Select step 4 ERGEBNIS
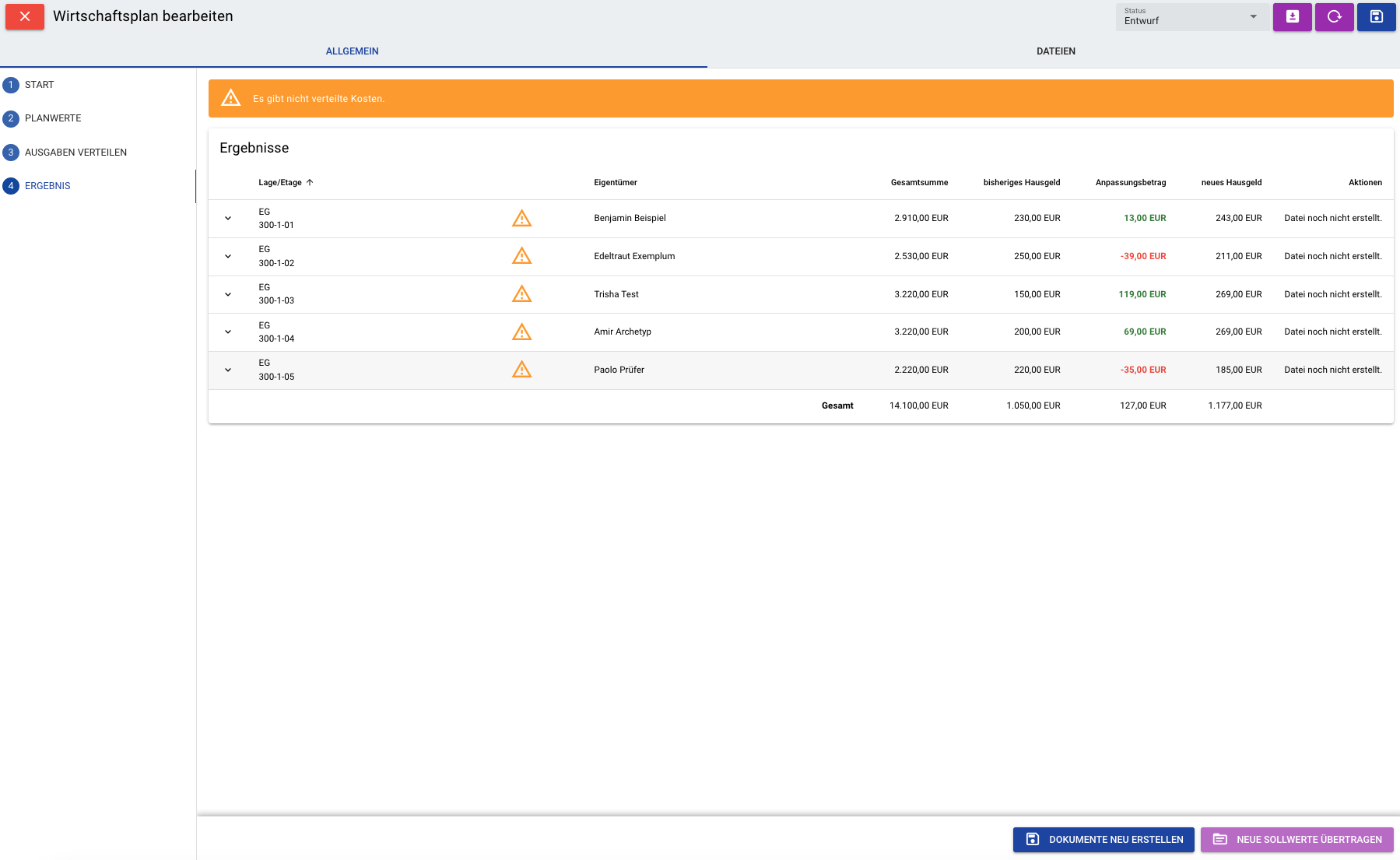Image resolution: width=1400 pixels, height=860 pixels. click(x=37, y=186)
